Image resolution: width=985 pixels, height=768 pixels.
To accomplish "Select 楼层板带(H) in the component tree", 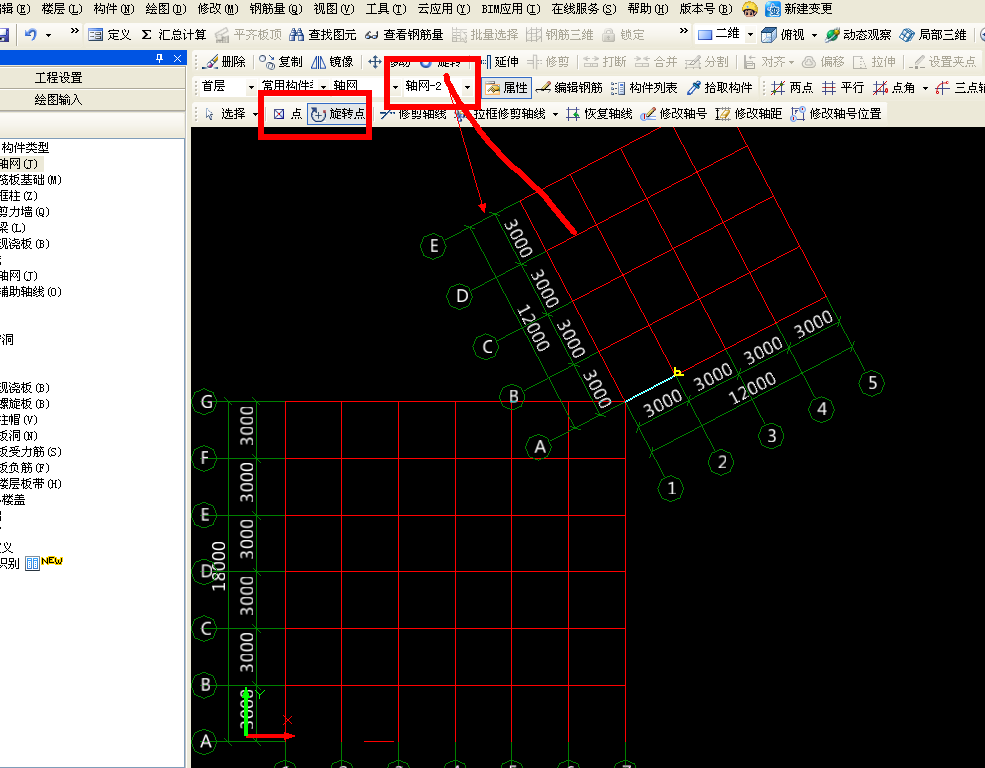I will coord(31,484).
